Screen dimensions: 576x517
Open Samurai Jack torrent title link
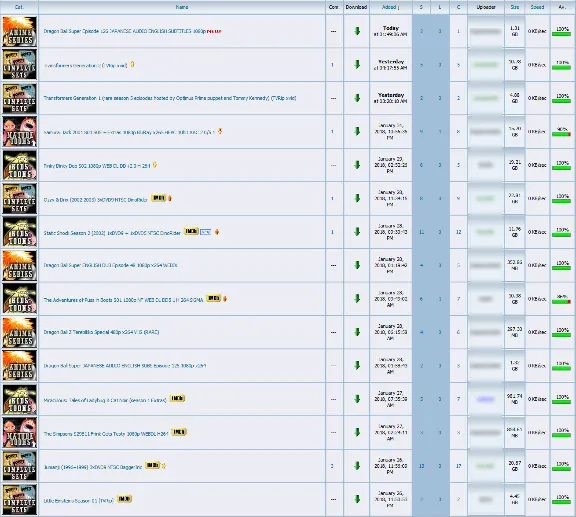[129, 132]
